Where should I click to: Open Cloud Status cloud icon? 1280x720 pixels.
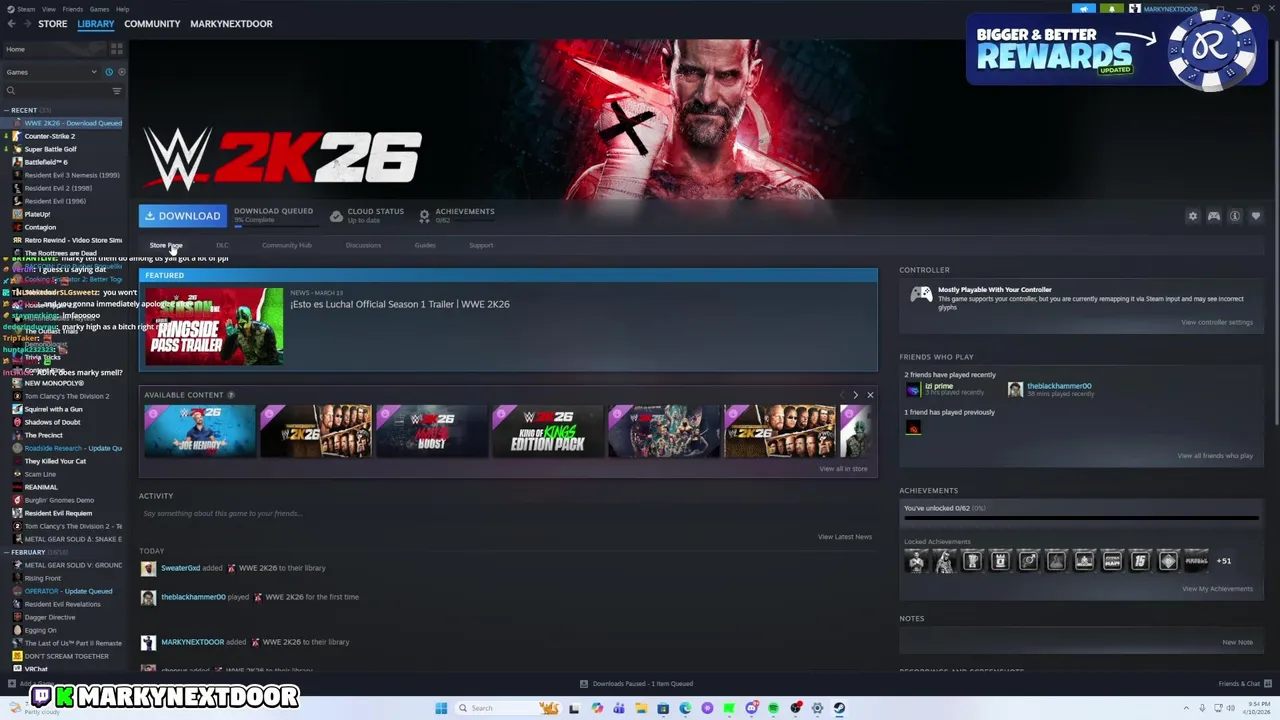pyautogui.click(x=336, y=216)
